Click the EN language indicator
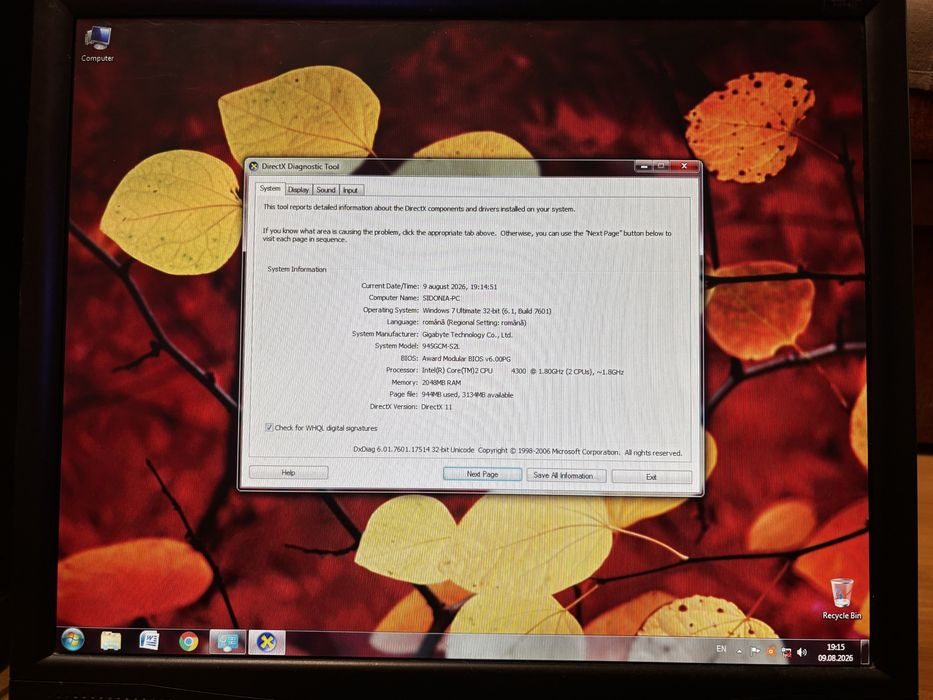Viewport: 933px width, 700px height. 721,649
